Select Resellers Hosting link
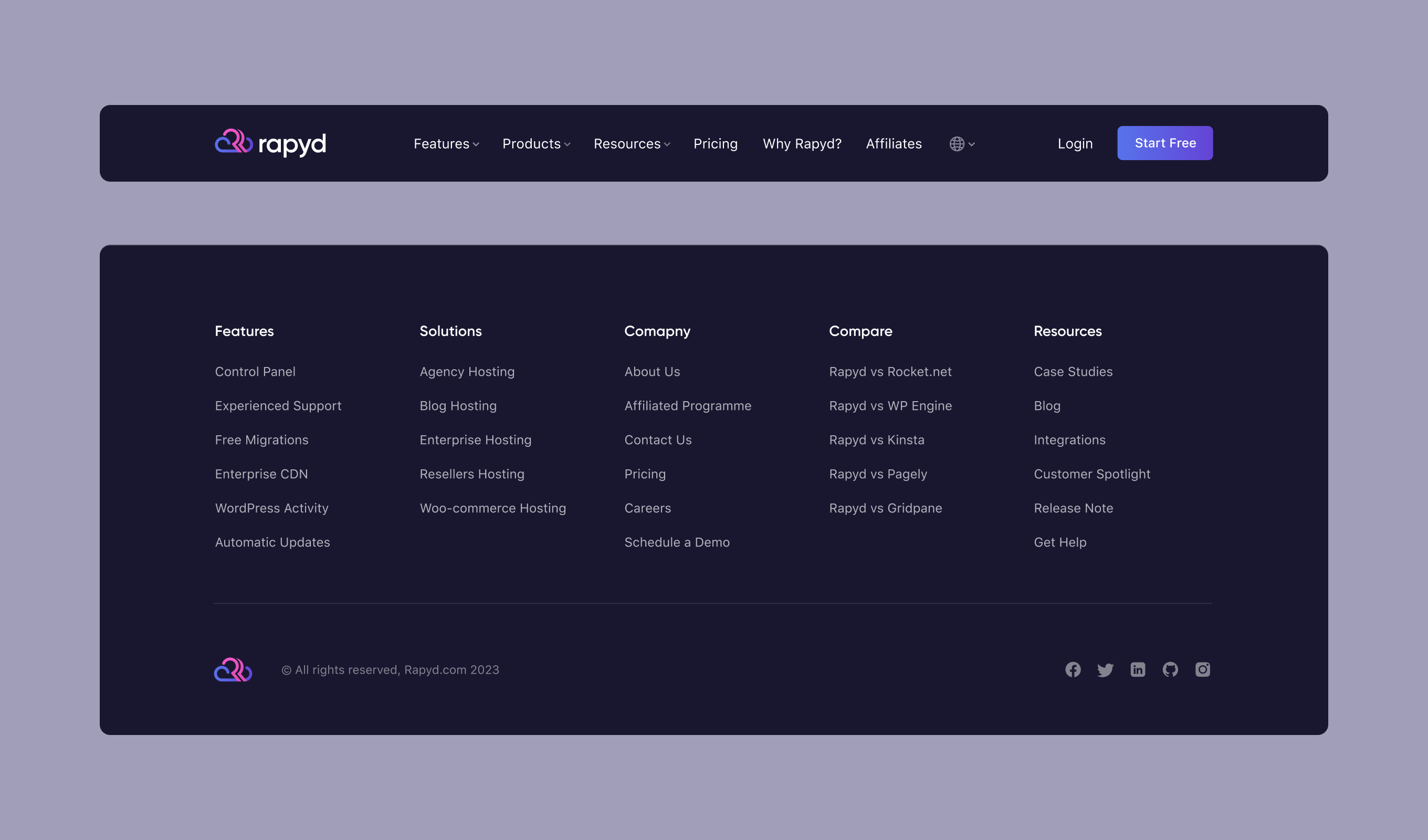This screenshot has width=1428, height=840. [472, 474]
